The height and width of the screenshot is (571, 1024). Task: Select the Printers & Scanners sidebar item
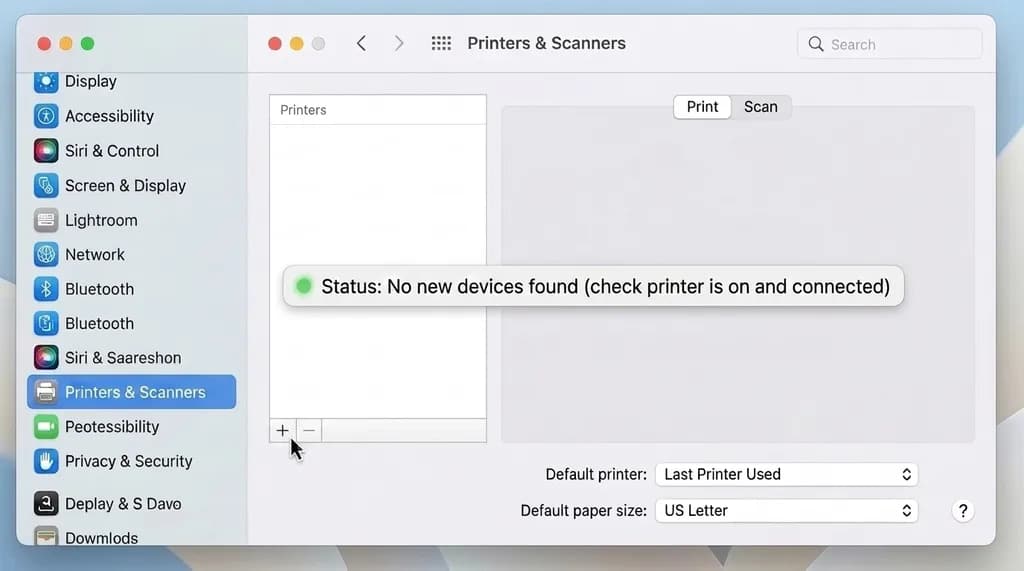131,392
